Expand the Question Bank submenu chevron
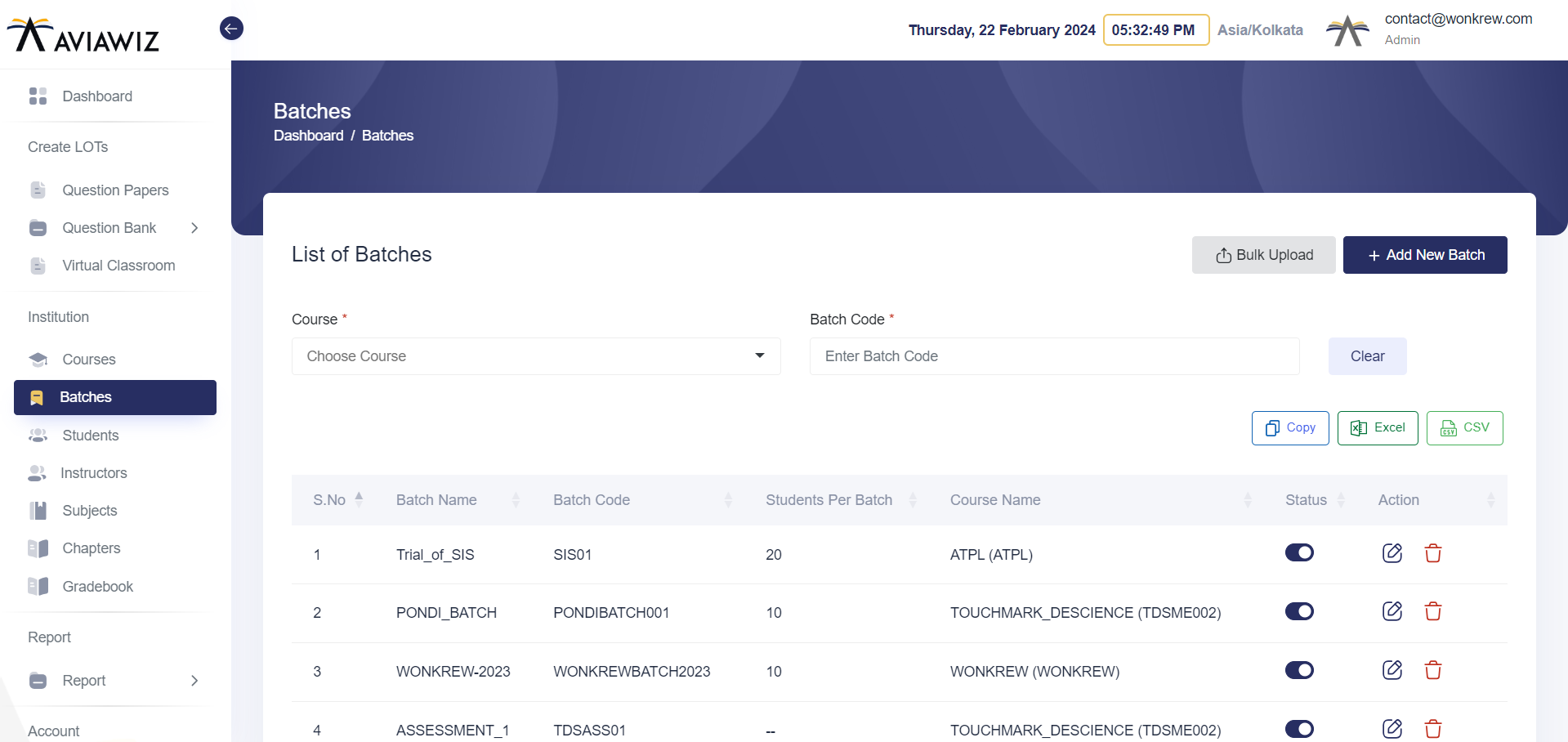 click(x=194, y=228)
